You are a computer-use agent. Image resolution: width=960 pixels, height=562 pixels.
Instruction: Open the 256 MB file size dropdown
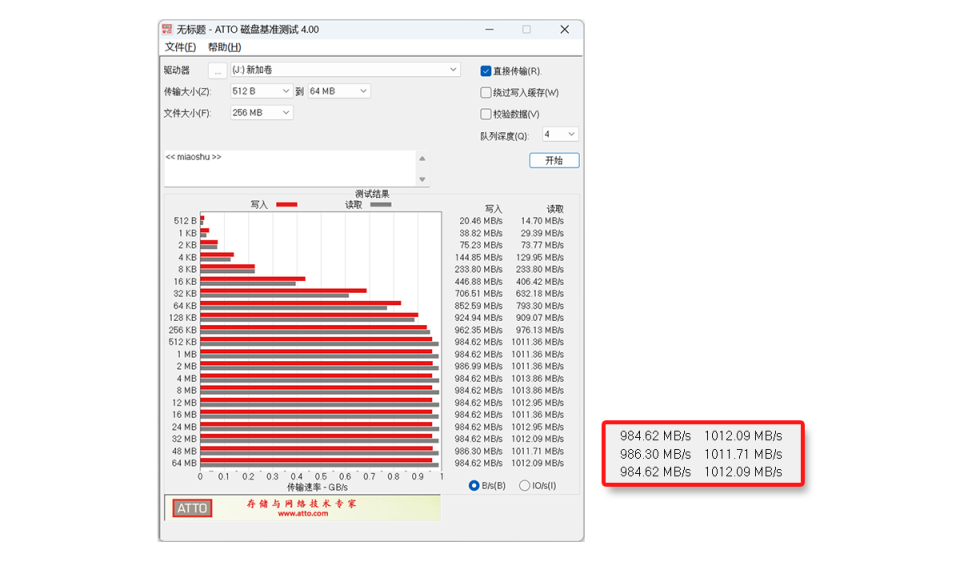click(261, 113)
